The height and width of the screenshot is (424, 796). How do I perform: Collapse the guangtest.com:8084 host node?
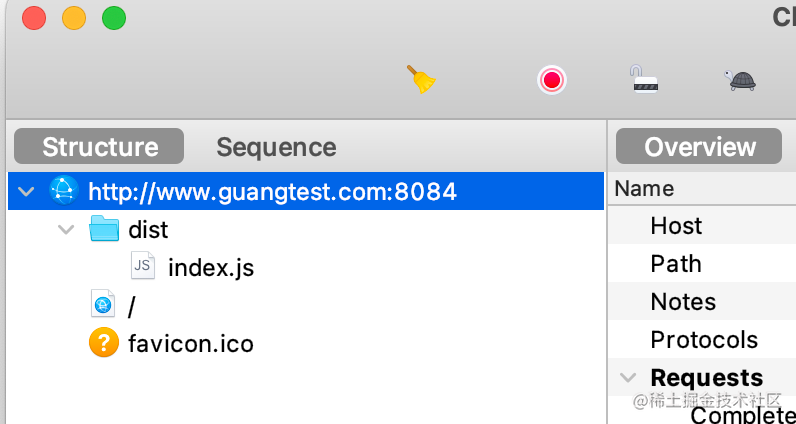[26, 191]
